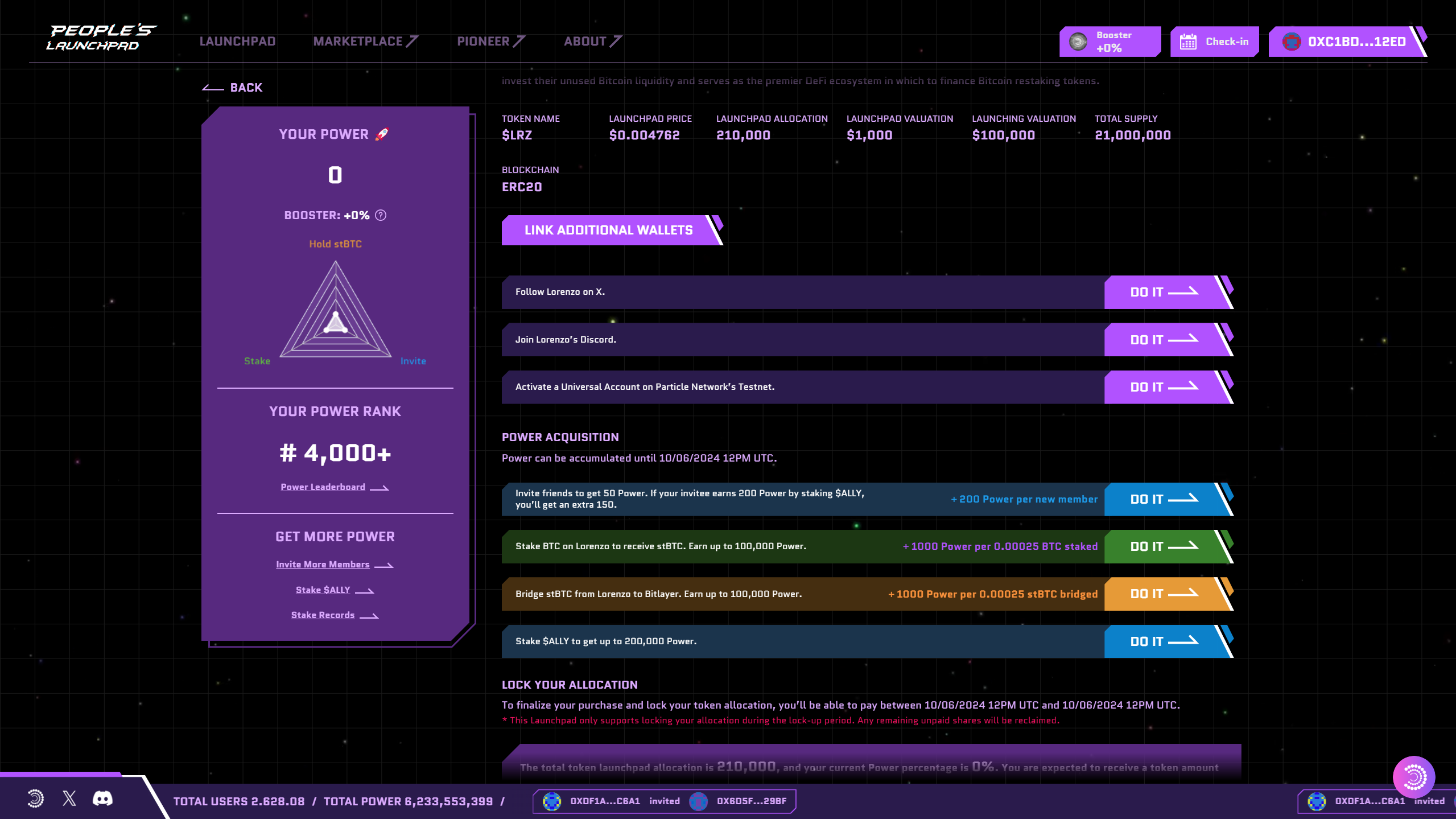The height and width of the screenshot is (819, 1456).
Task: Open the Discord icon in footer
Action: [102, 798]
